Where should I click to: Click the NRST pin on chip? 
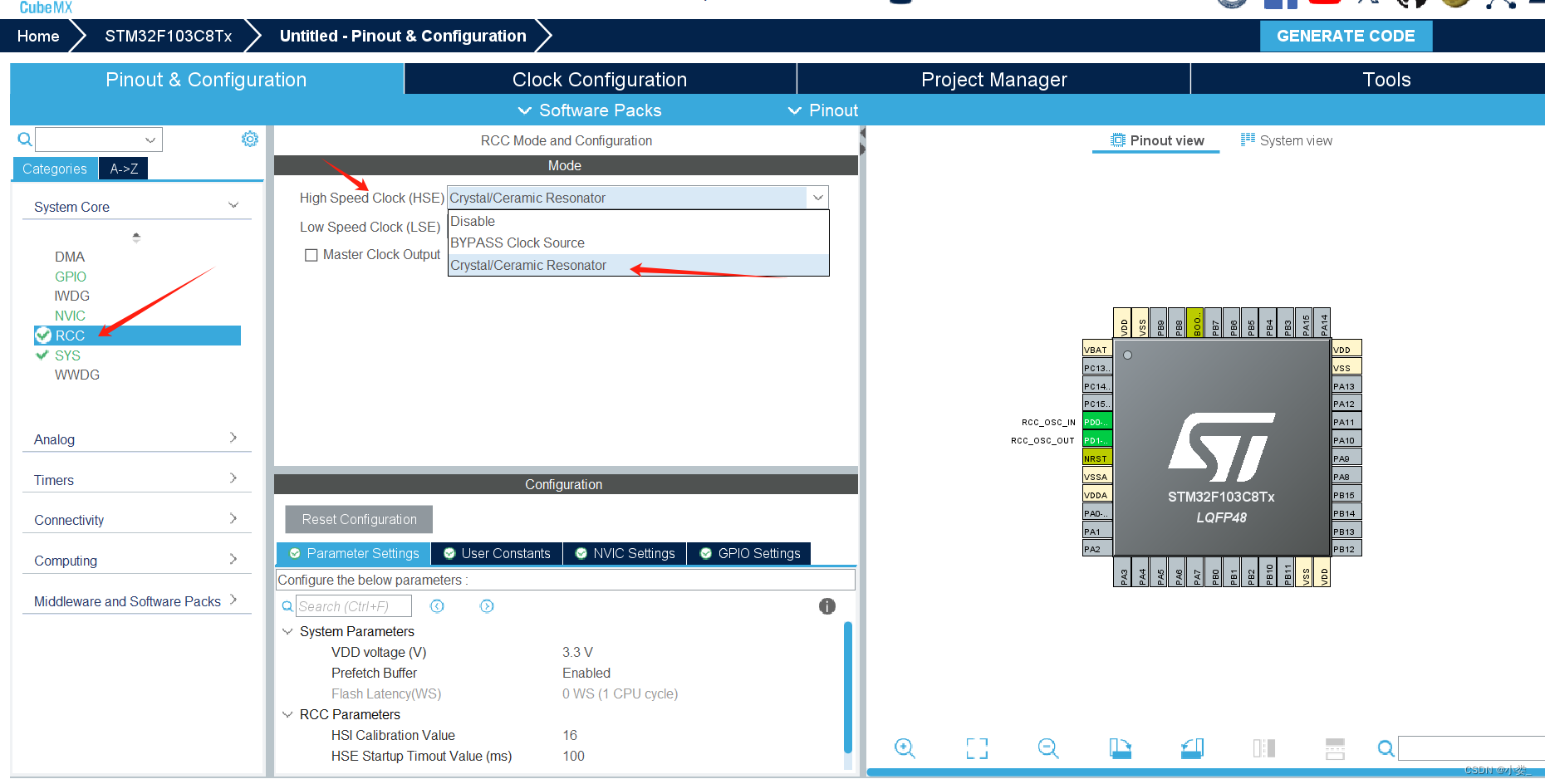(x=1096, y=458)
